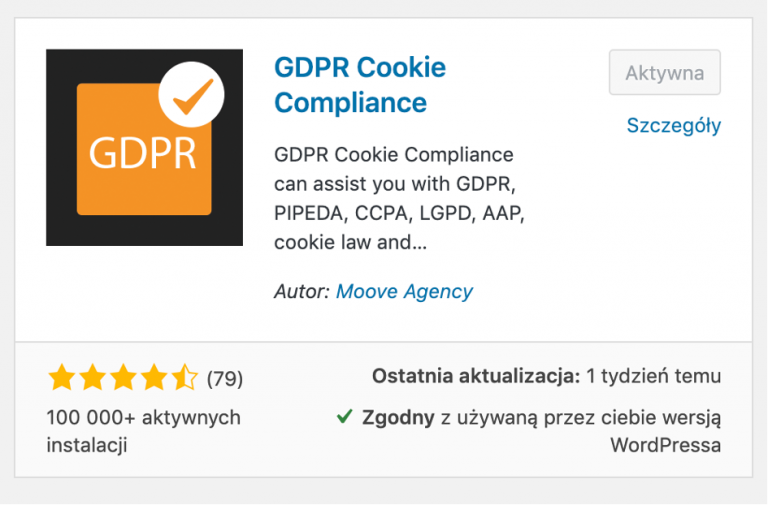Click the fourth rating star
Image resolution: width=768 pixels, height=505 pixels.
click(x=154, y=377)
